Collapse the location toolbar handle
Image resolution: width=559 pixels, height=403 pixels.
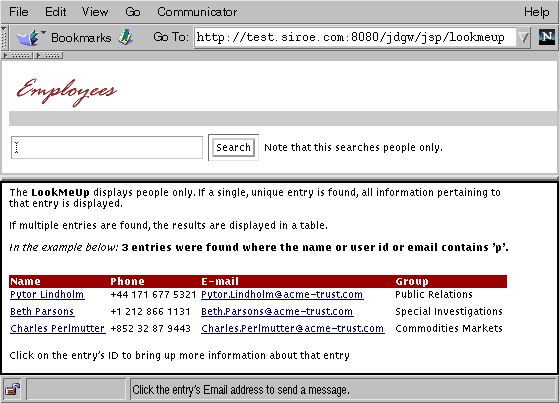pyautogui.click(x=4, y=37)
